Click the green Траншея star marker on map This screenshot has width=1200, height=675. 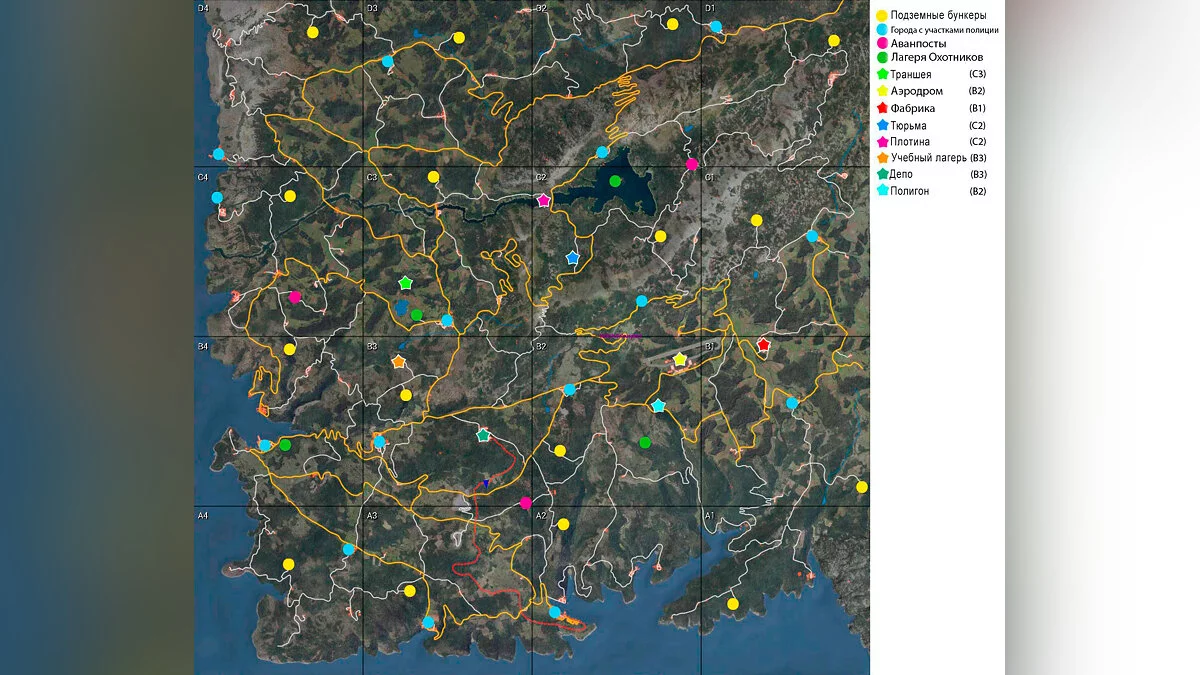point(405,284)
